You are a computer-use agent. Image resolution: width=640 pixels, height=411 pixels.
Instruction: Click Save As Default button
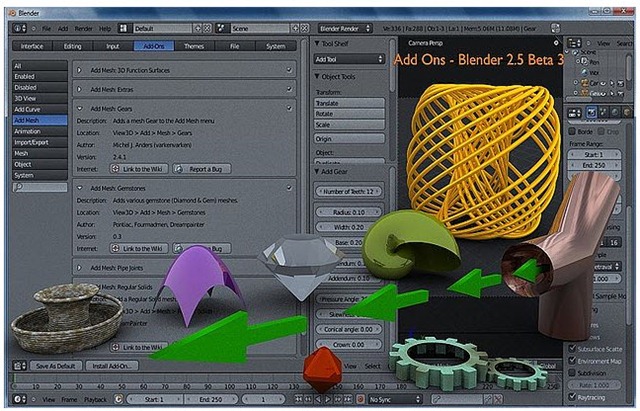[x=56, y=366]
